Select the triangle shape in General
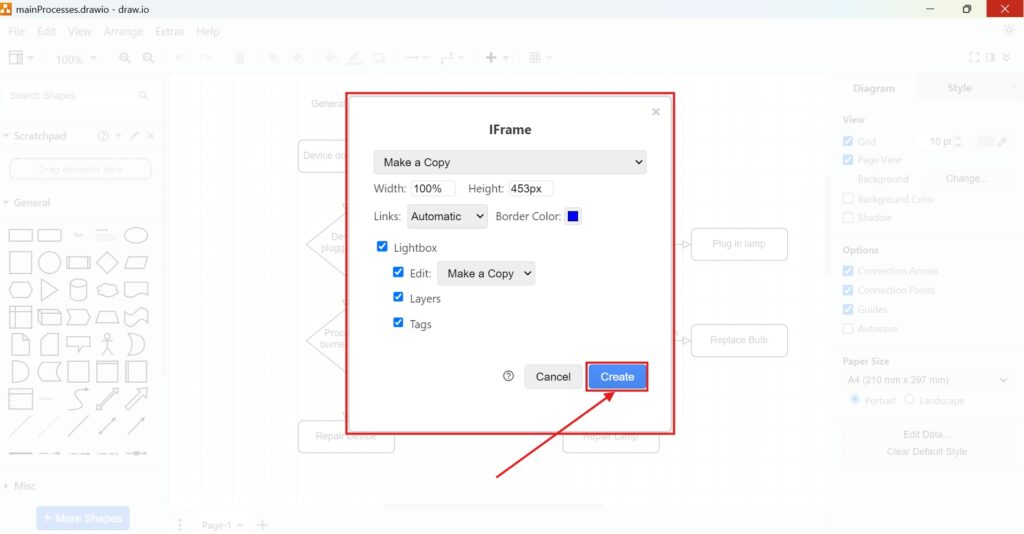Image resolution: width=1024 pixels, height=534 pixels. pyautogui.click(x=49, y=289)
